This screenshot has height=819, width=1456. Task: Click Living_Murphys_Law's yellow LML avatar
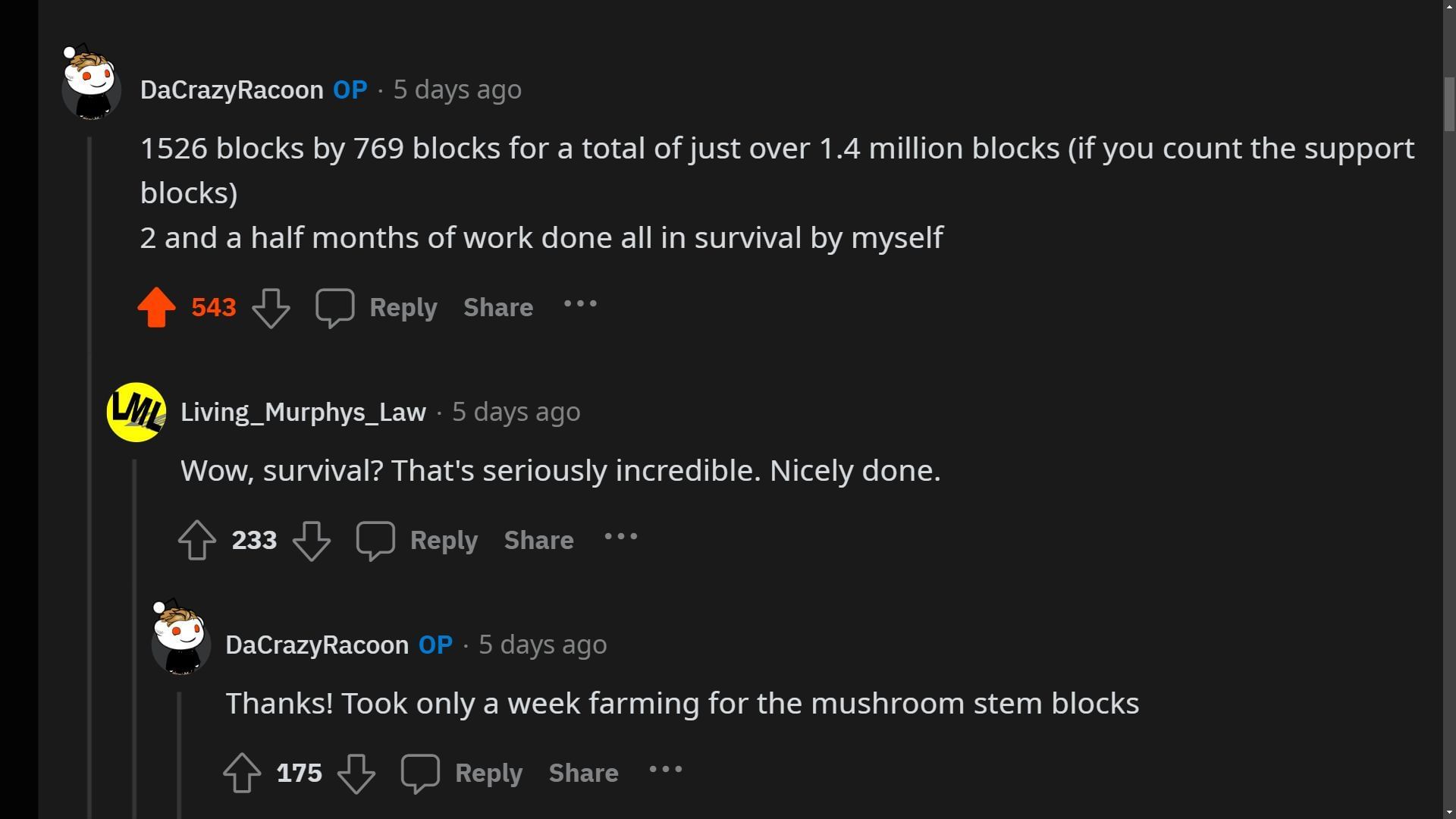coord(136,412)
